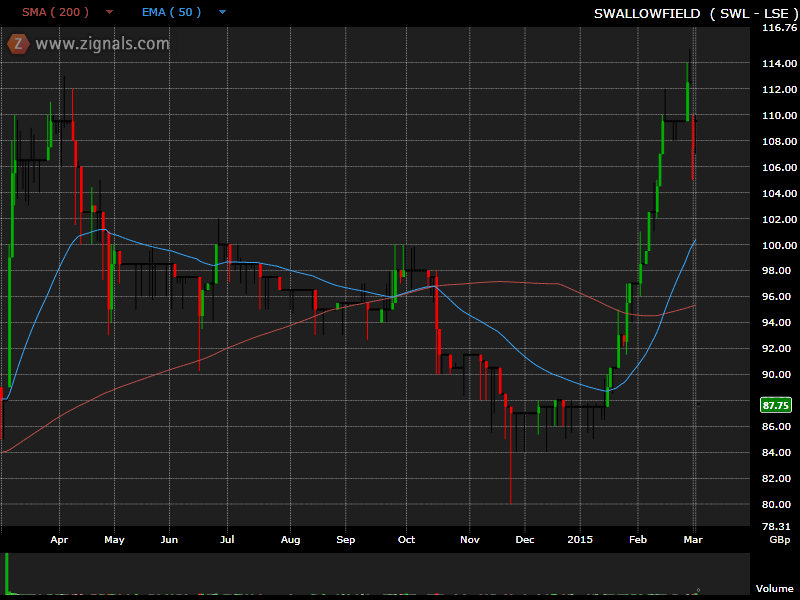Screen dimensions: 800x600
Task: Click the 78.31 bottom price label
Action: coord(778,526)
